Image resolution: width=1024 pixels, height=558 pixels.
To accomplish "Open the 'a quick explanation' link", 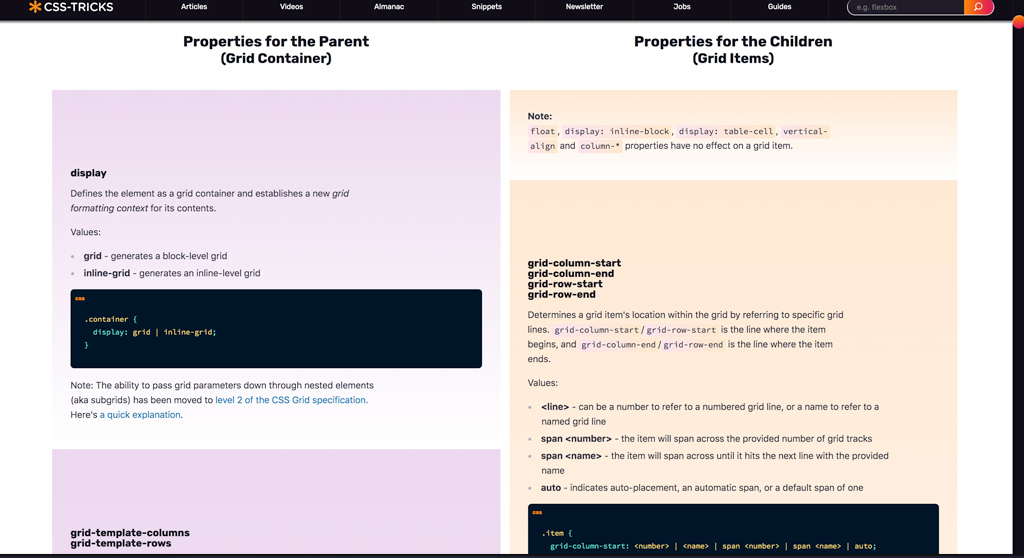I will click(140, 415).
